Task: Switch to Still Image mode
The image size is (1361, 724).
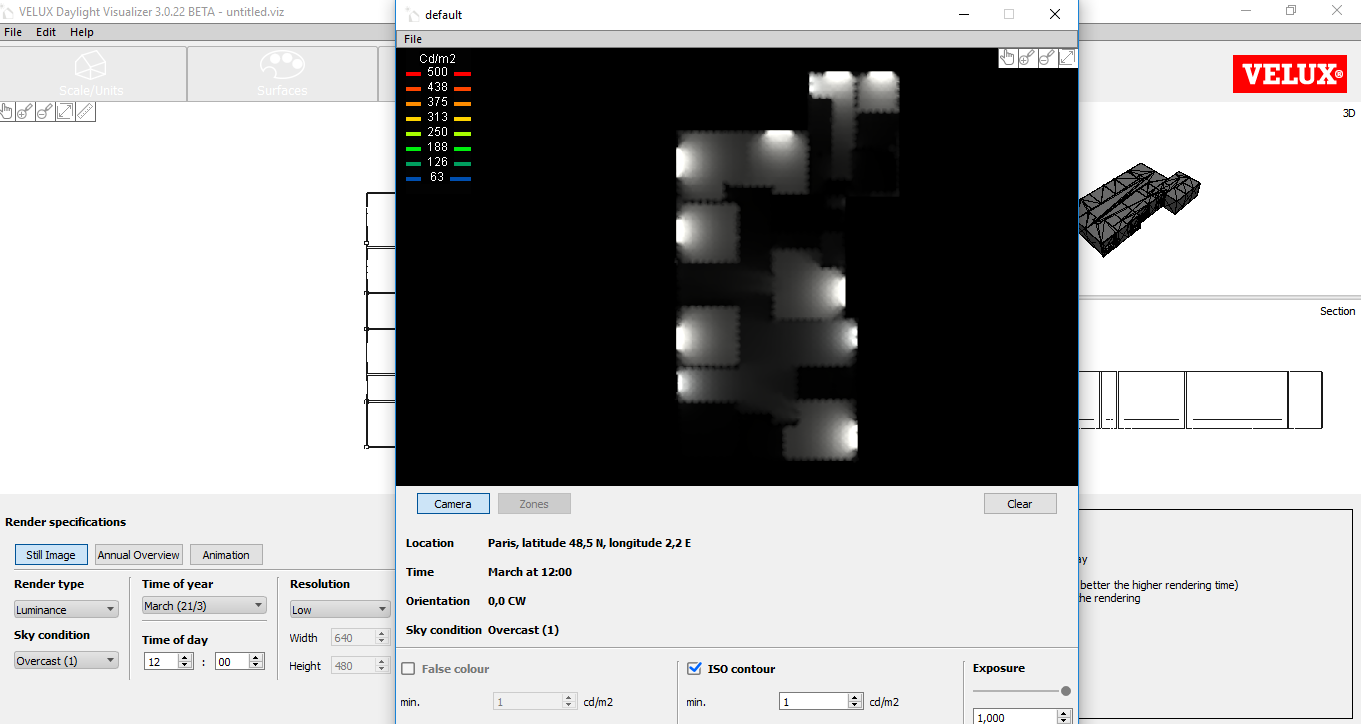Action: coord(51,555)
